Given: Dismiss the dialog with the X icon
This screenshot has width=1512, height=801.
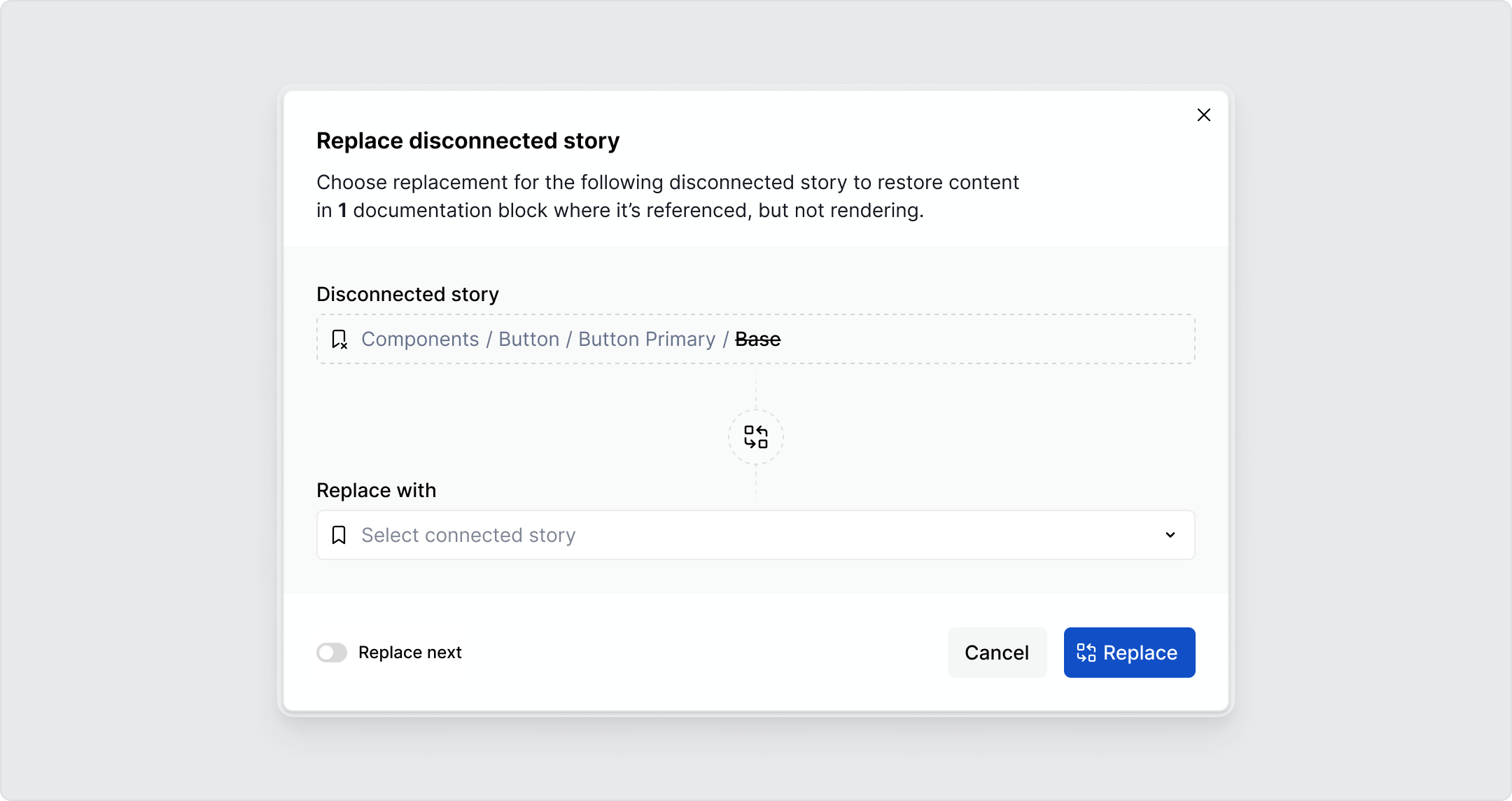Looking at the screenshot, I should tap(1204, 115).
